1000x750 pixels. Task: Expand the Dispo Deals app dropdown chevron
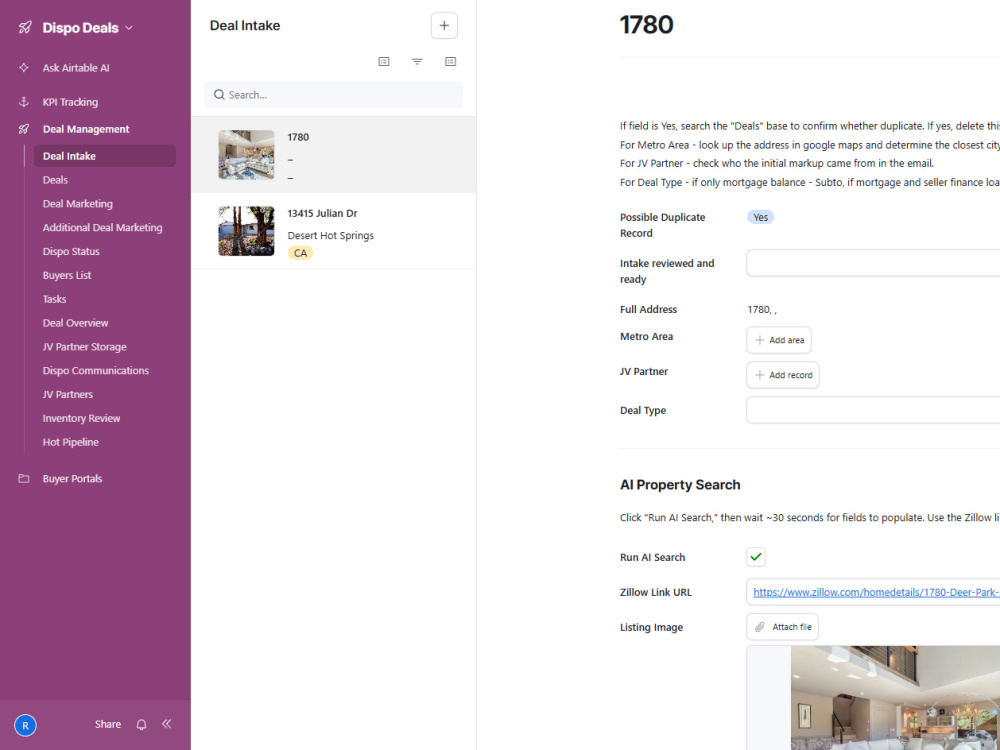click(129, 28)
